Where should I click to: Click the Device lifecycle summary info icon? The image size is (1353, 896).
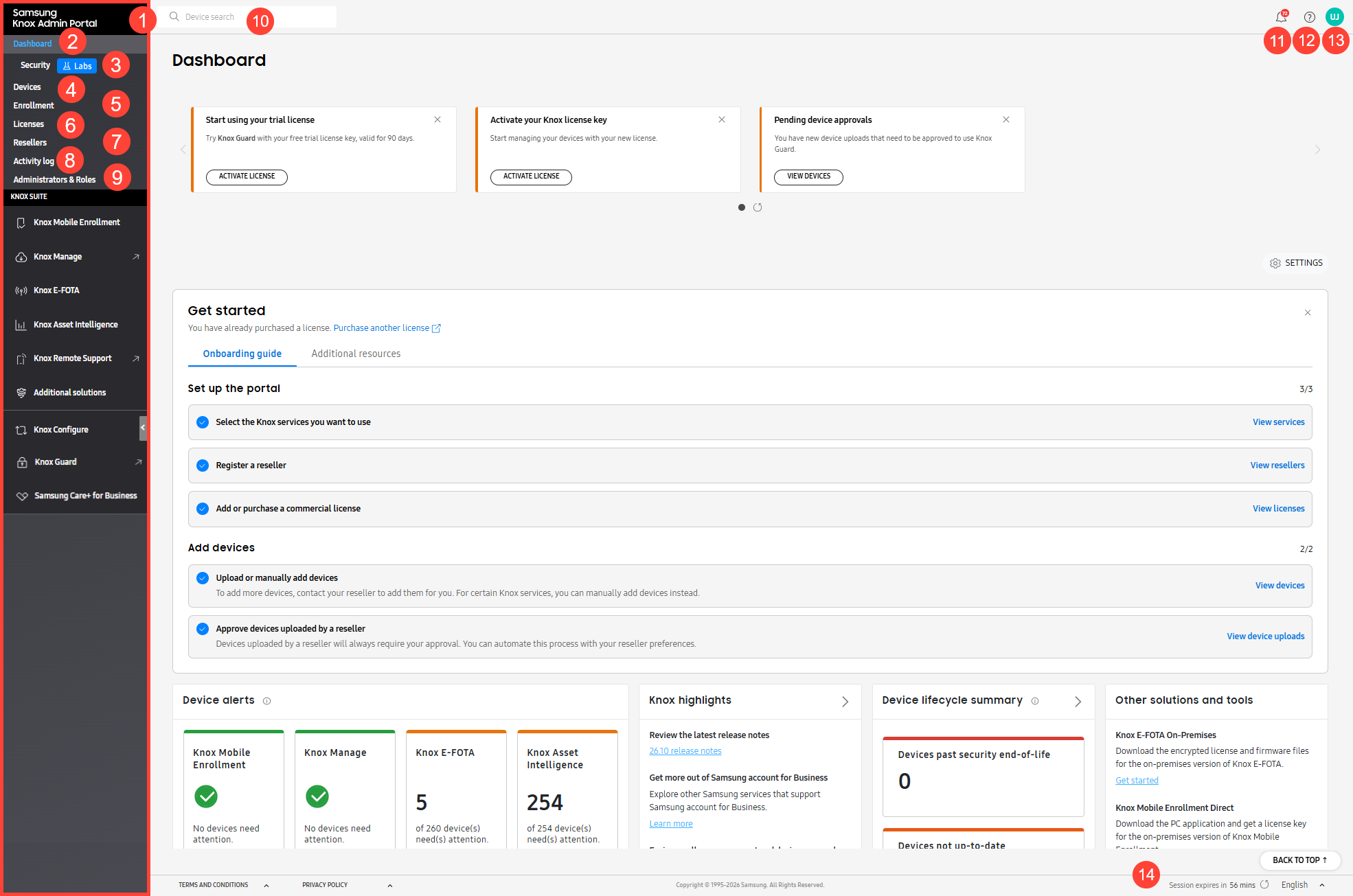click(1035, 701)
